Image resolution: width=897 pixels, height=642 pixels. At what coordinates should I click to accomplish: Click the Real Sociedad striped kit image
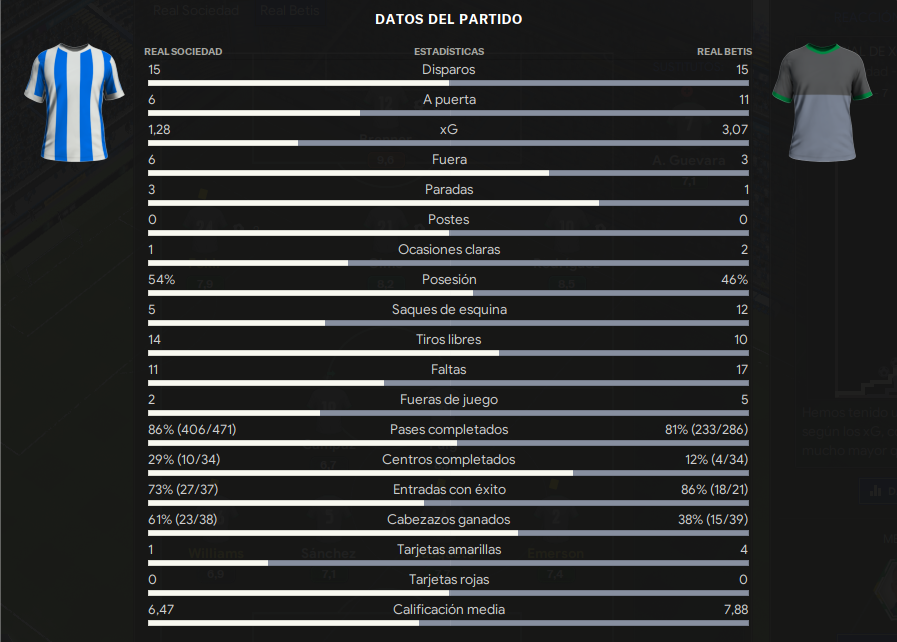point(74,103)
